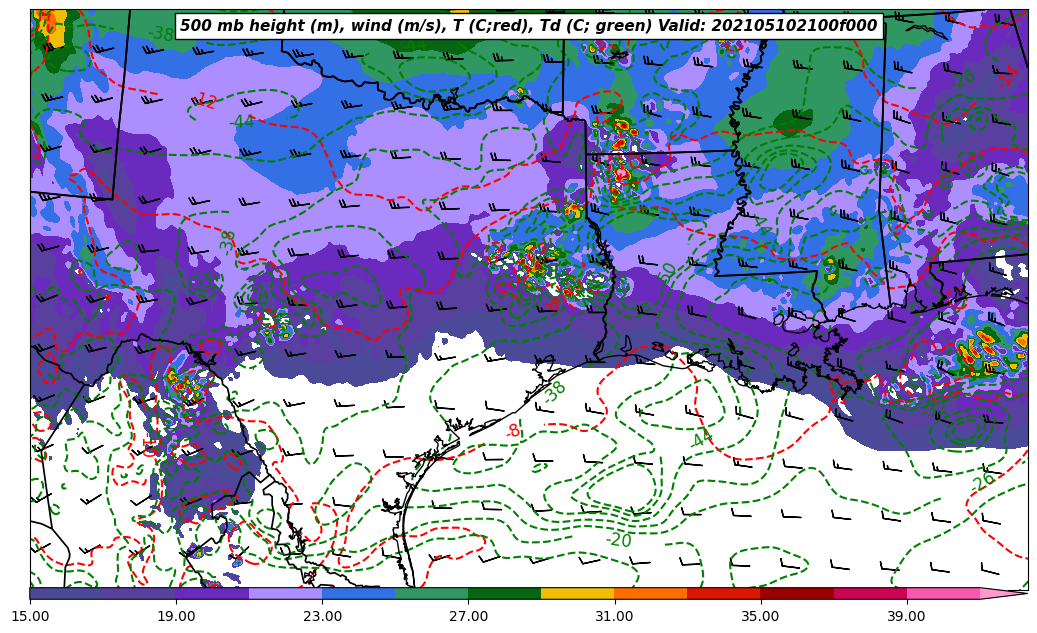Pick the hot pink colorbar segment
The width and height of the screenshot is (1037, 633).
(x=942, y=593)
